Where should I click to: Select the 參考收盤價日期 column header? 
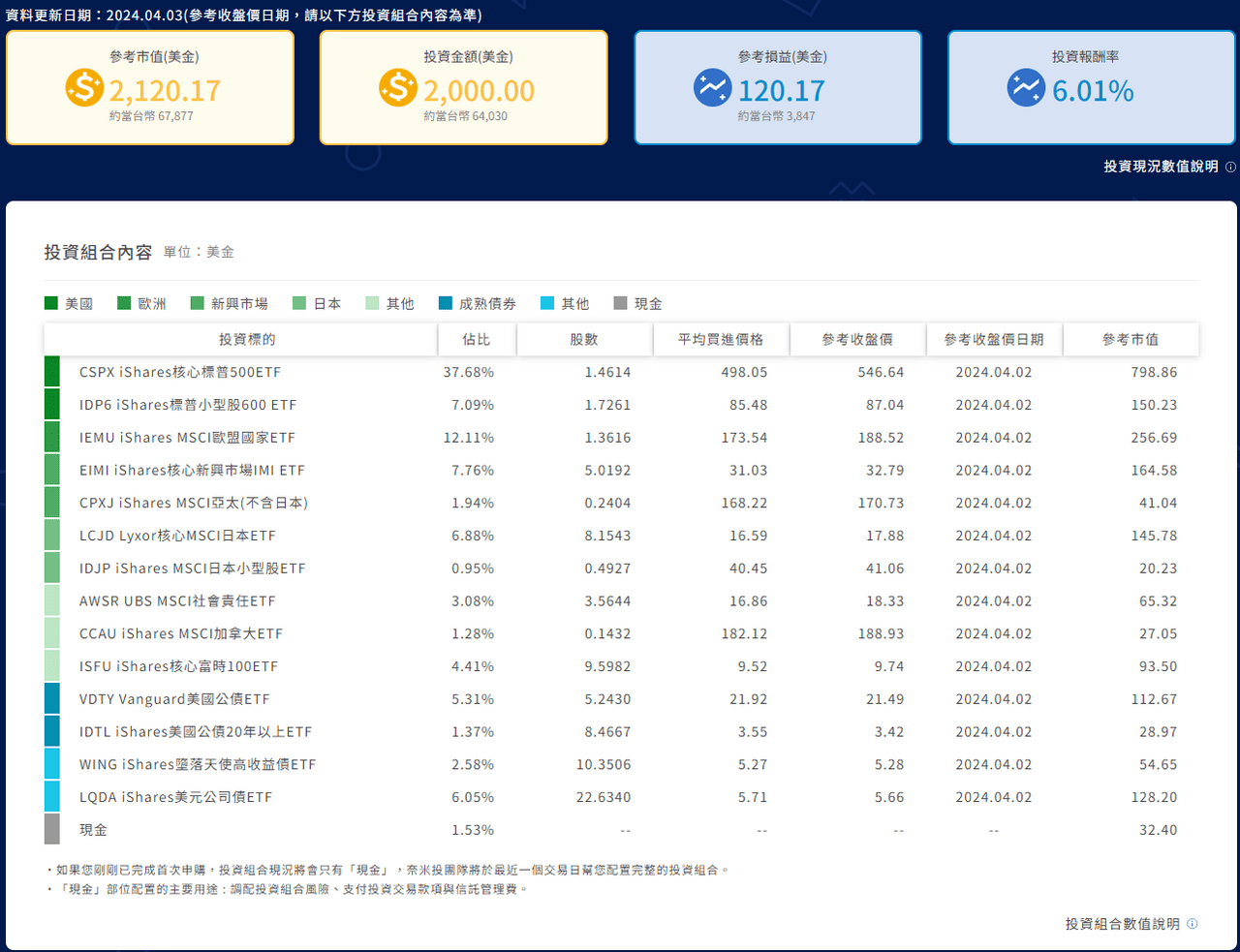(994, 339)
